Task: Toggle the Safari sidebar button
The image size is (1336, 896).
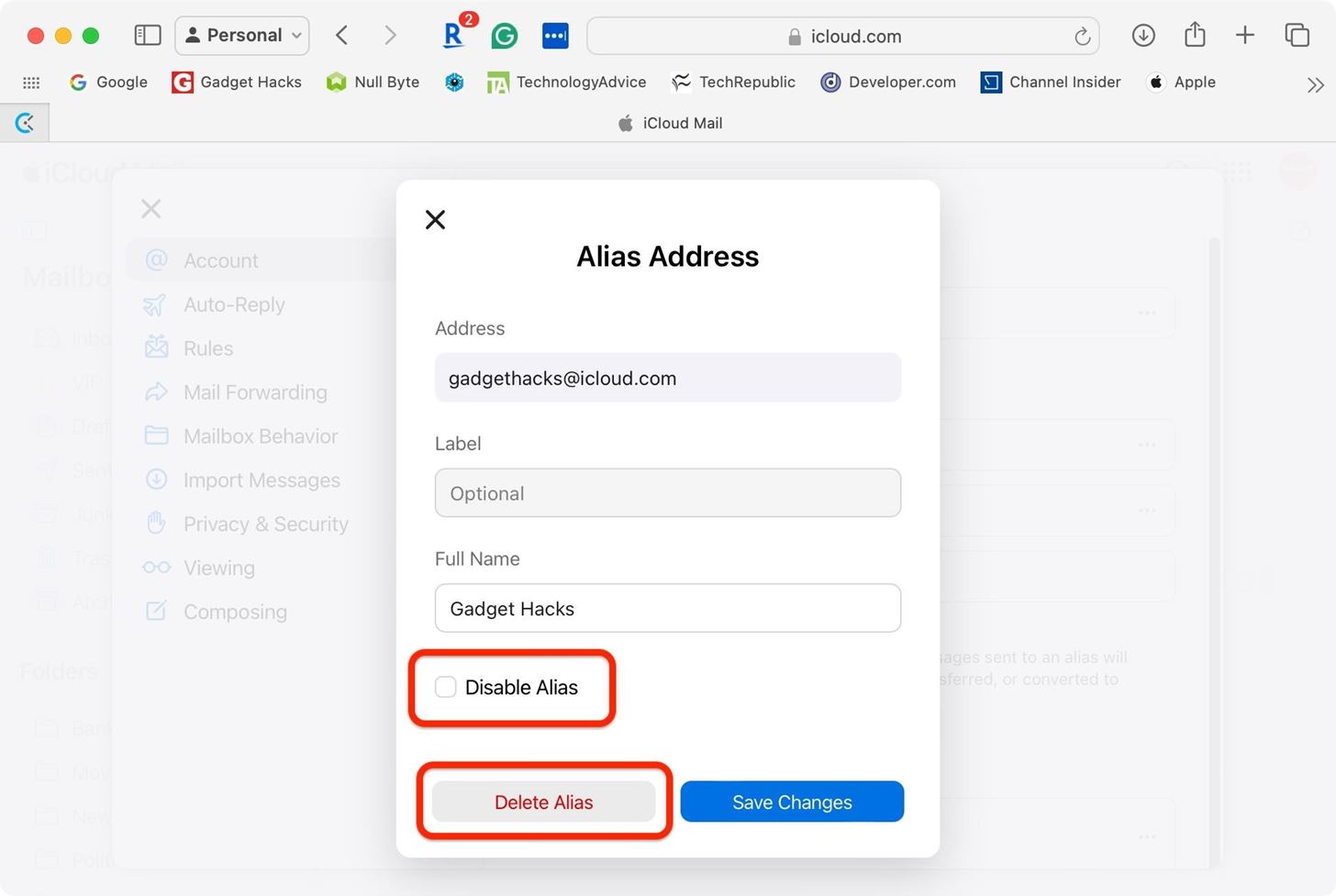Action: [148, 36]
